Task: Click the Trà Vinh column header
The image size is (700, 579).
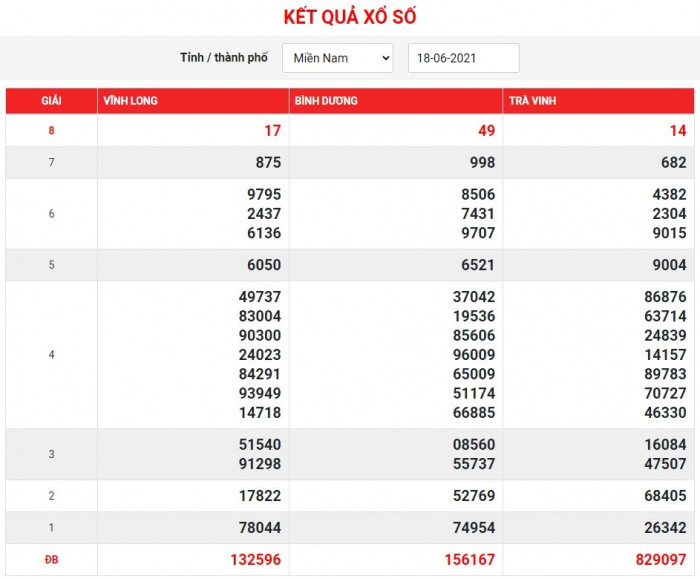Action: pos(533,101)
